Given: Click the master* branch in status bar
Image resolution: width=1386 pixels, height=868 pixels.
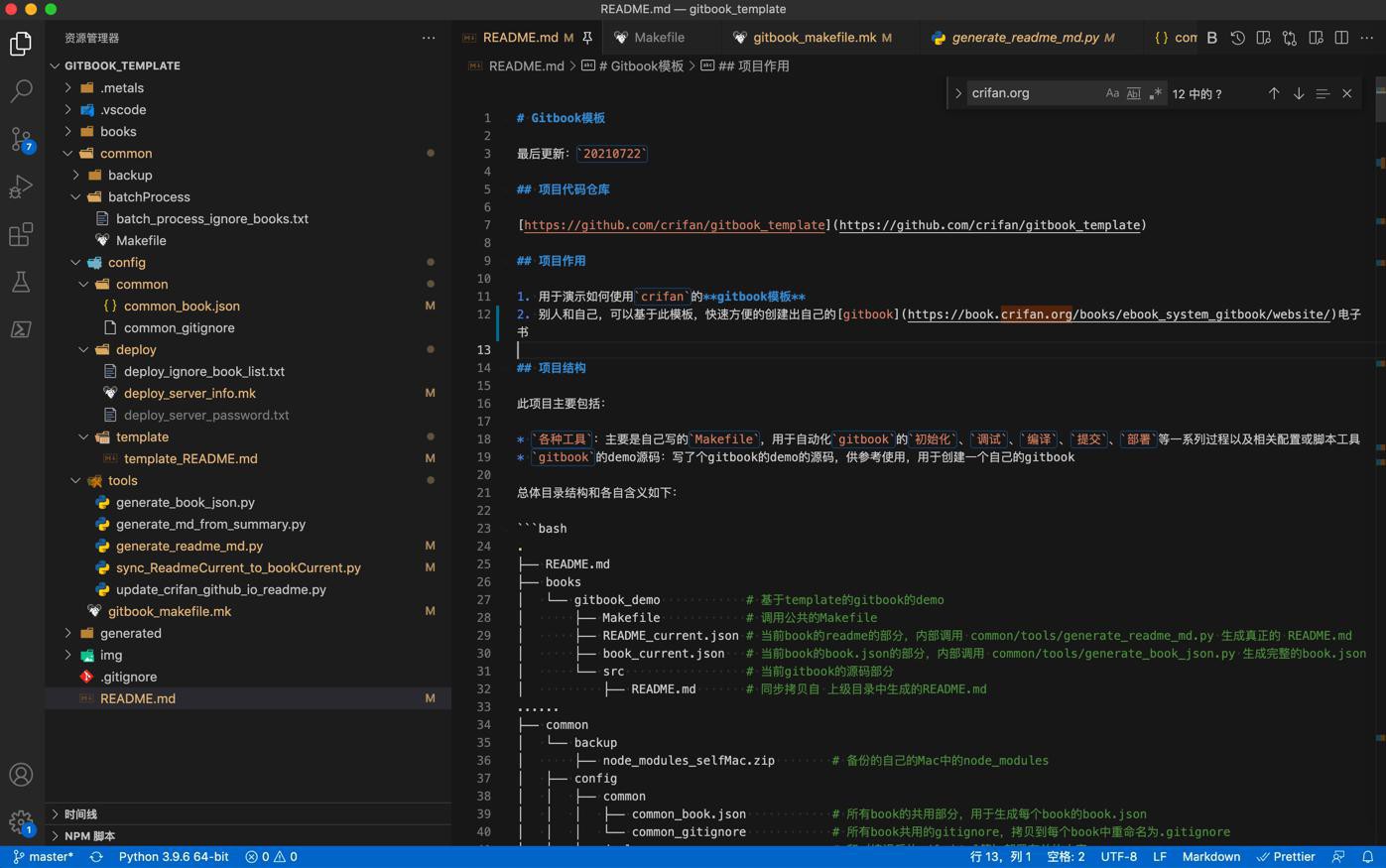Looking at the screenshot, I should point(44,857).
